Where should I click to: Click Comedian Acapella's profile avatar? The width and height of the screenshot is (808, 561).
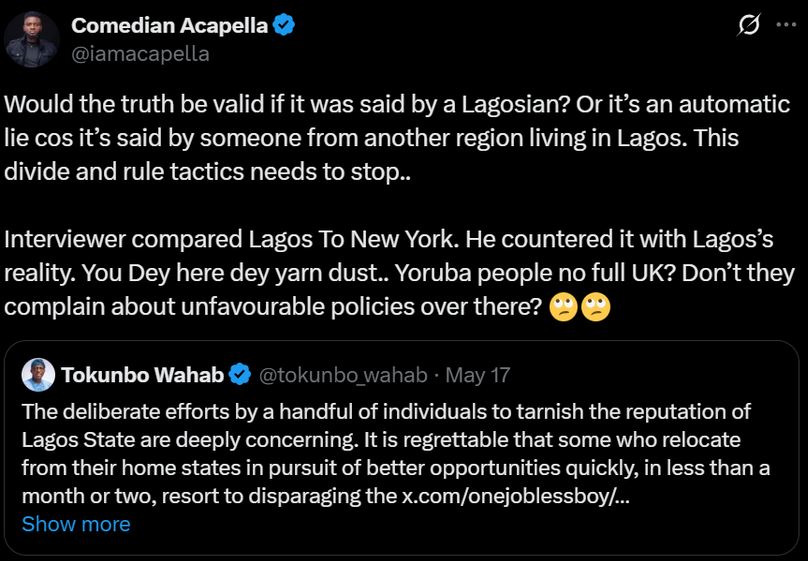pyautogui.click(x=31, y=40)
